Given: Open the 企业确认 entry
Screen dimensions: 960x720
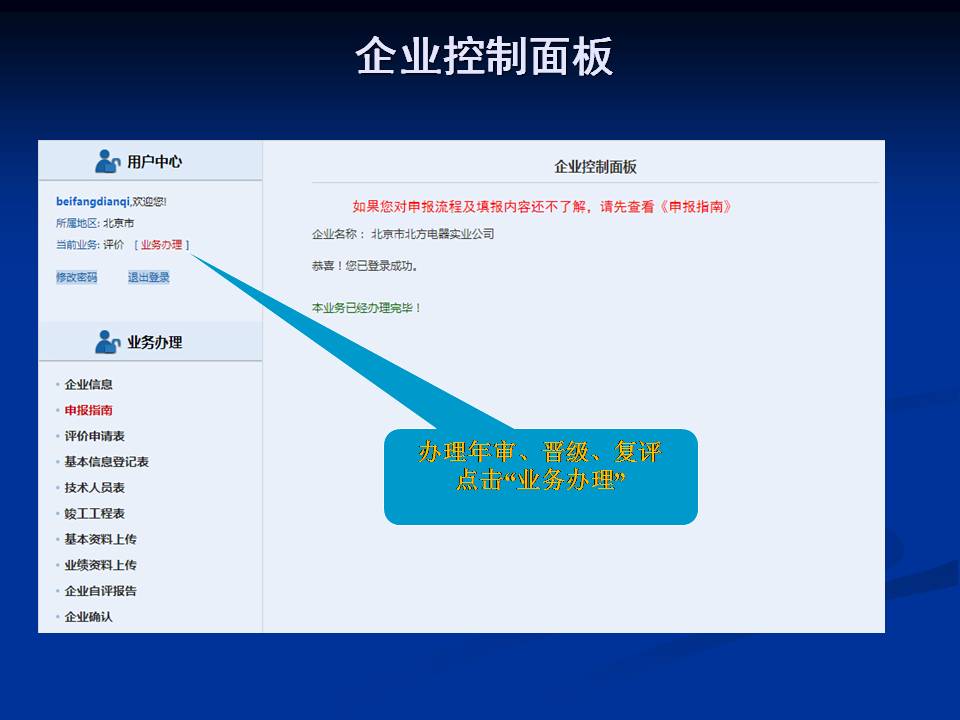Looking at the screenshot, I should (x=89, y=617).
